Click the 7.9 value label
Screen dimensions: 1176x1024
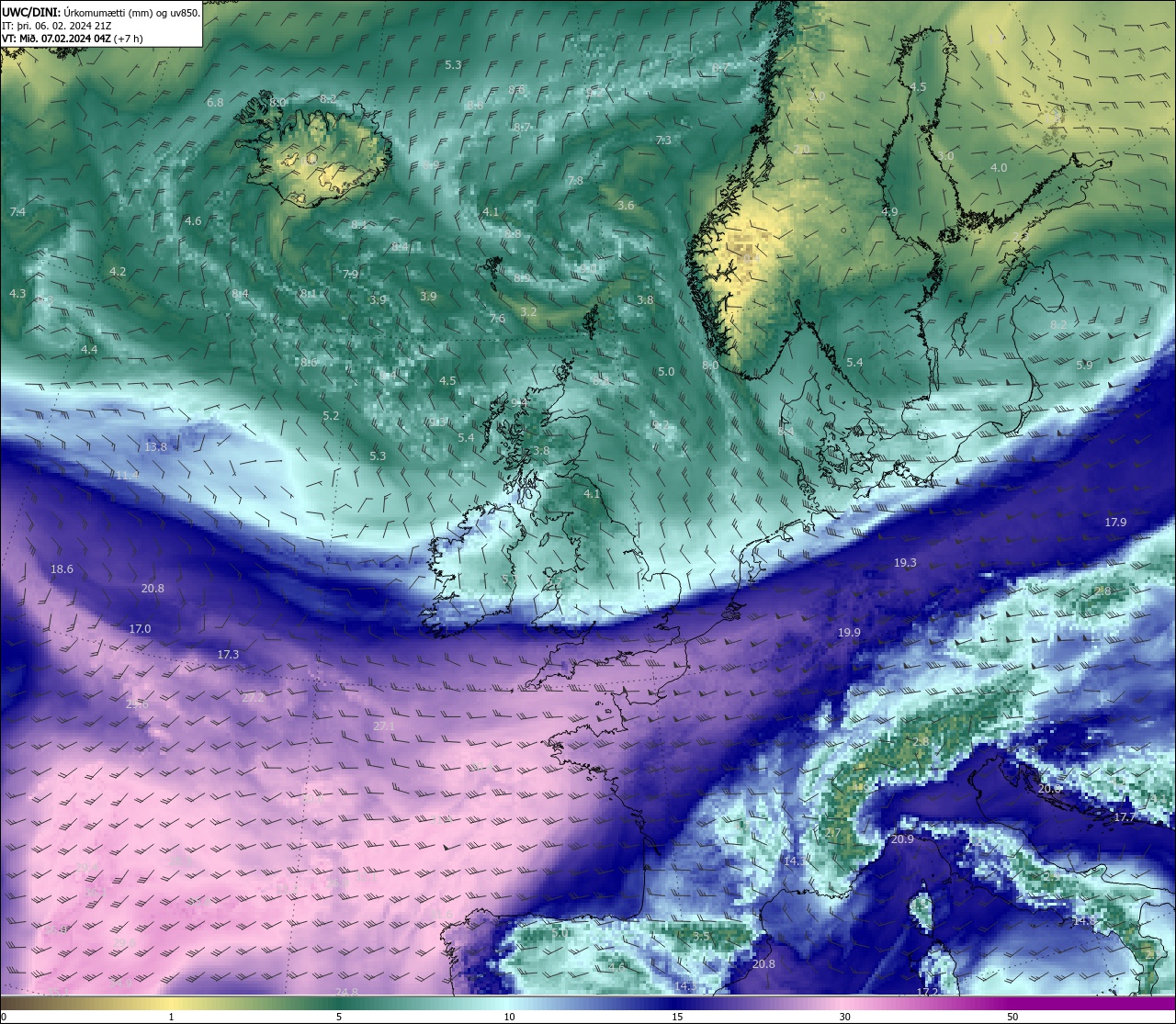click(x=351, y=274)
